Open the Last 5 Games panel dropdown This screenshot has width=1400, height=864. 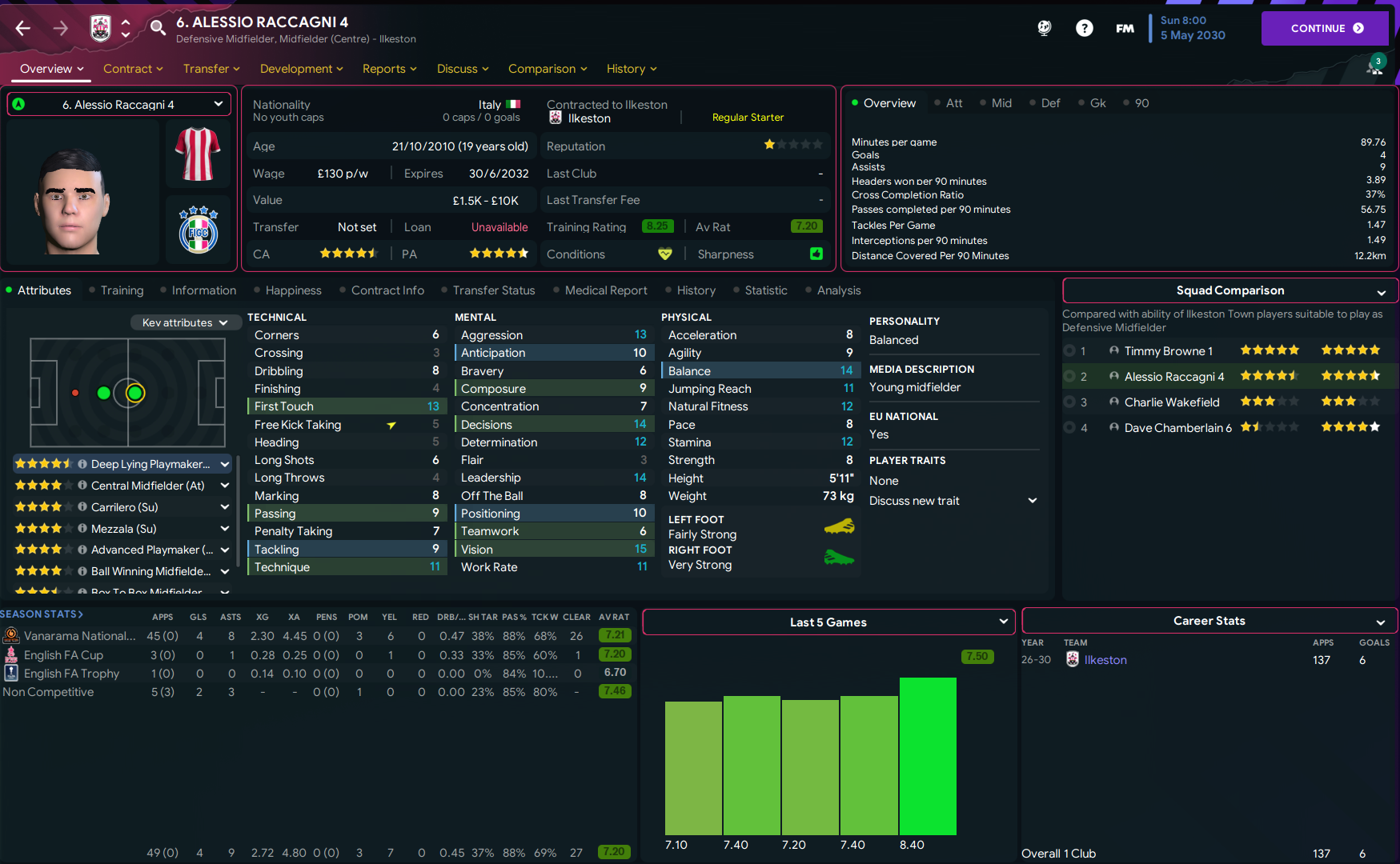[x=828, y=622]
